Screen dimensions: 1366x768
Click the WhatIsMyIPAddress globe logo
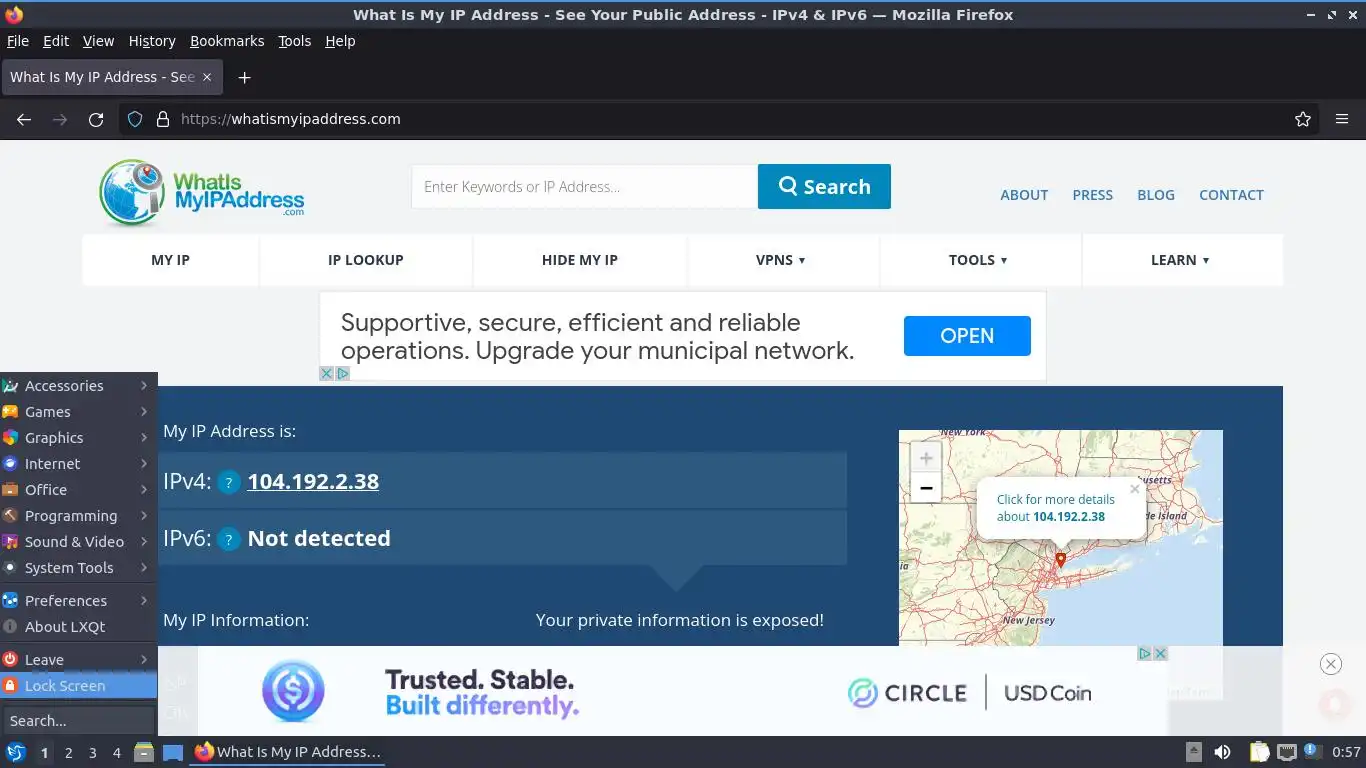tap(201, 192)
